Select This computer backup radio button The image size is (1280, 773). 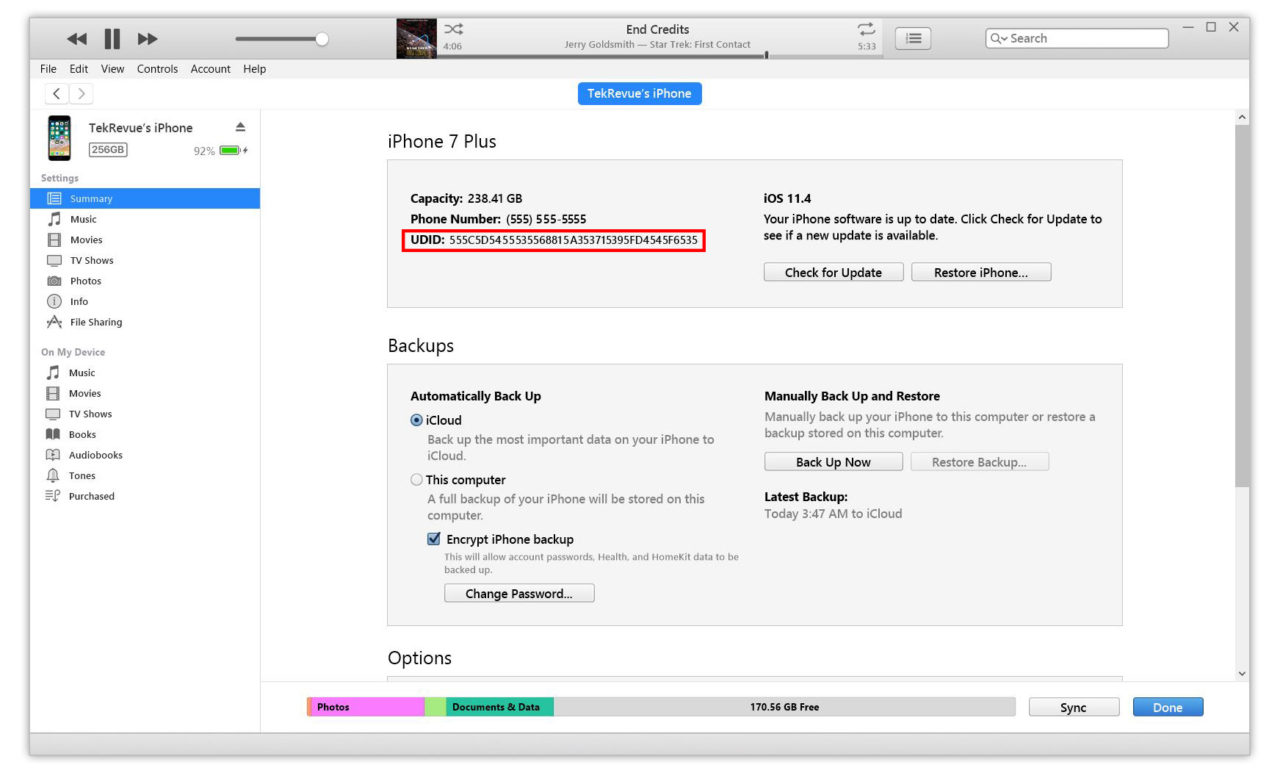coord(417,480)
